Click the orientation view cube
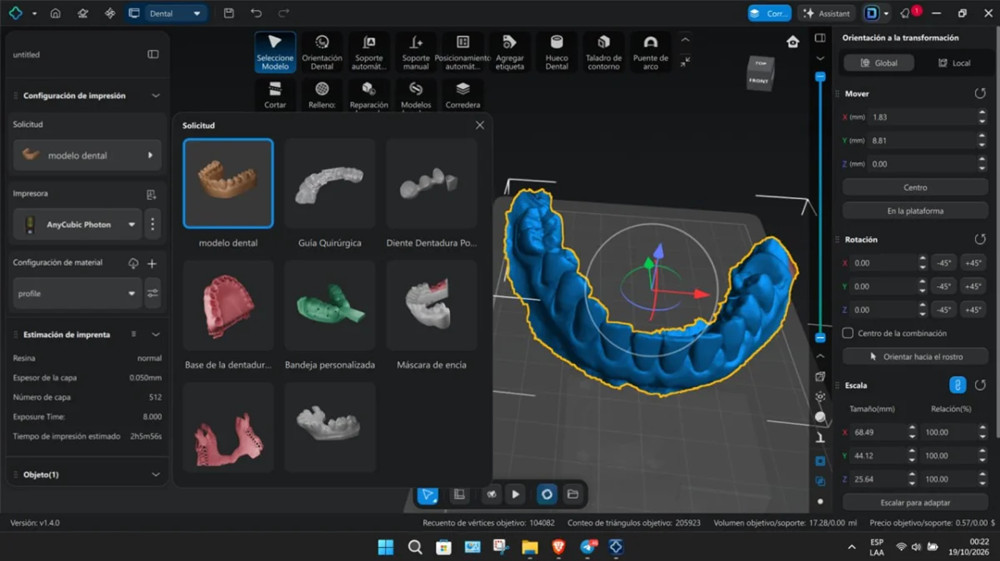1000x561 pixels. click(760, 73)
